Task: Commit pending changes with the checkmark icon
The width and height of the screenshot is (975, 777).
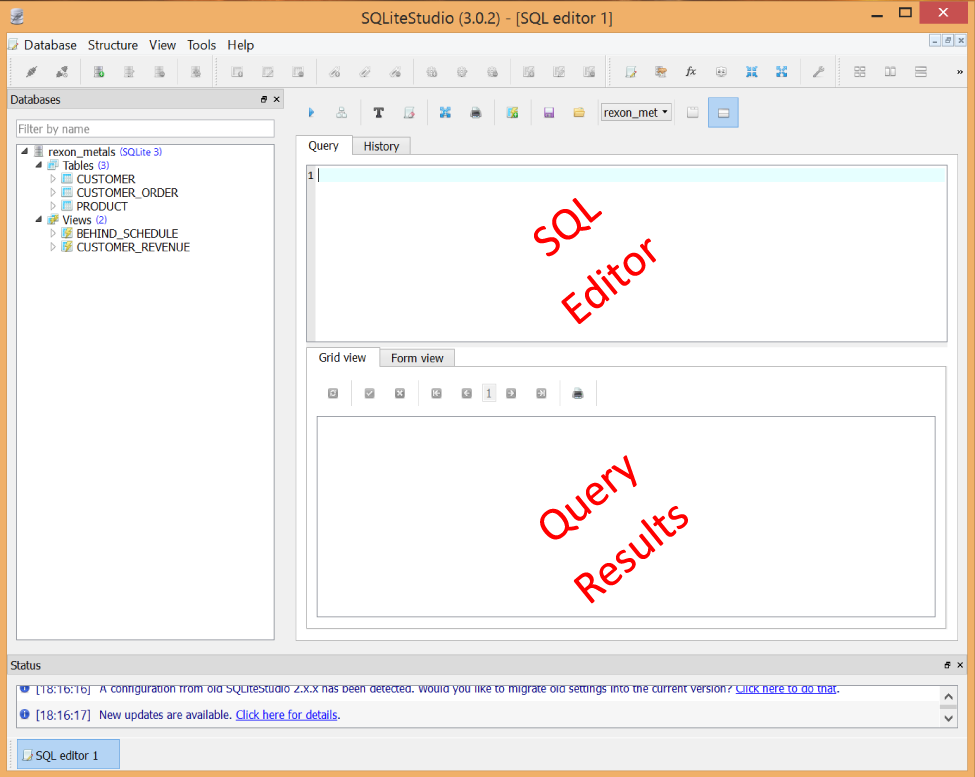Action: [x=369, y=393]
